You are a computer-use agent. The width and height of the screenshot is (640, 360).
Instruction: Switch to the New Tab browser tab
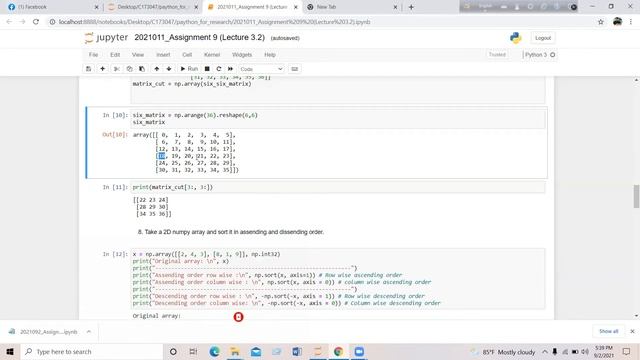pos(352,7)
